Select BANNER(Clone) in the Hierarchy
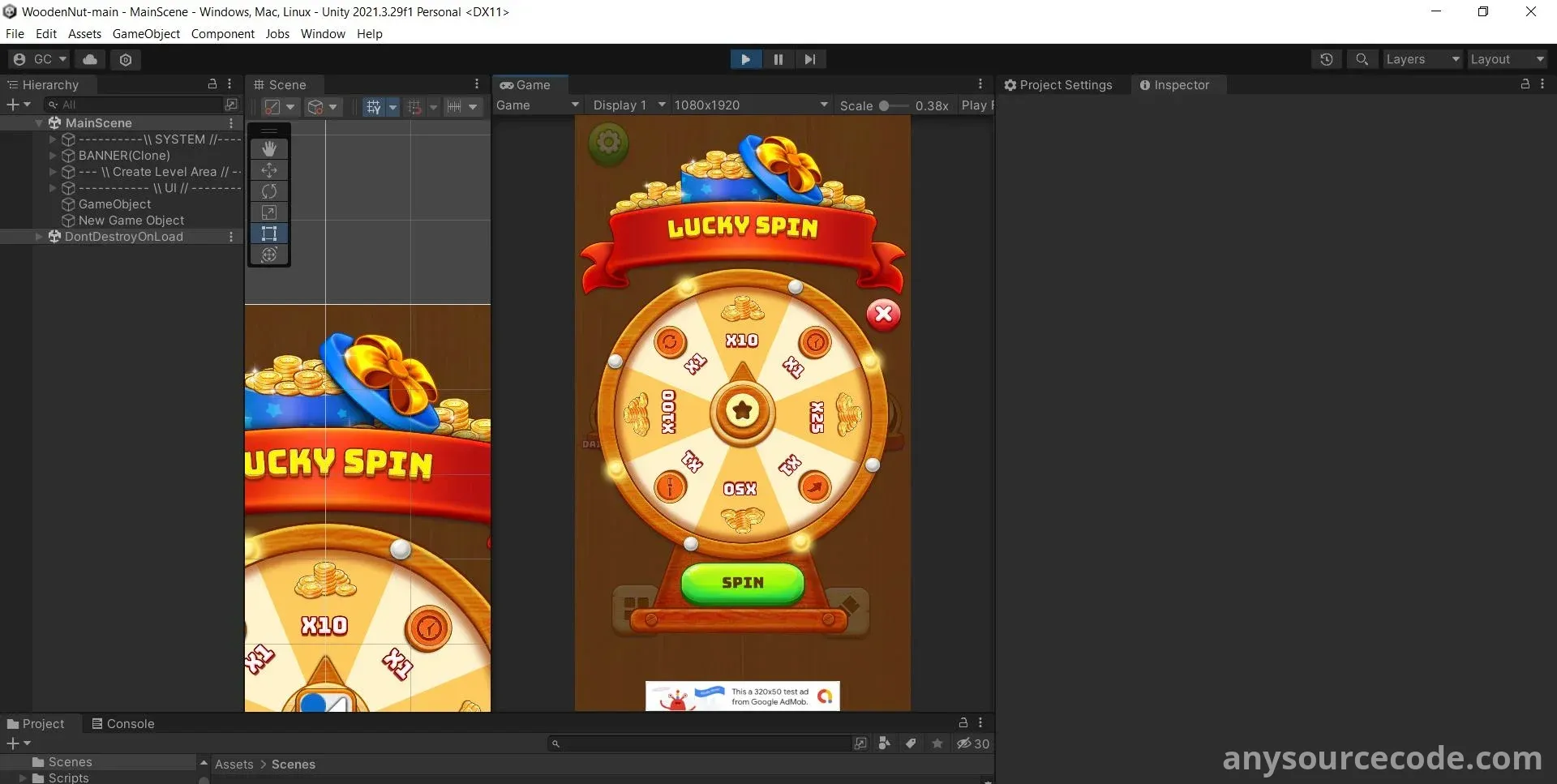The height and width of the screenshot is (784, 1557). tap(124, 156)
